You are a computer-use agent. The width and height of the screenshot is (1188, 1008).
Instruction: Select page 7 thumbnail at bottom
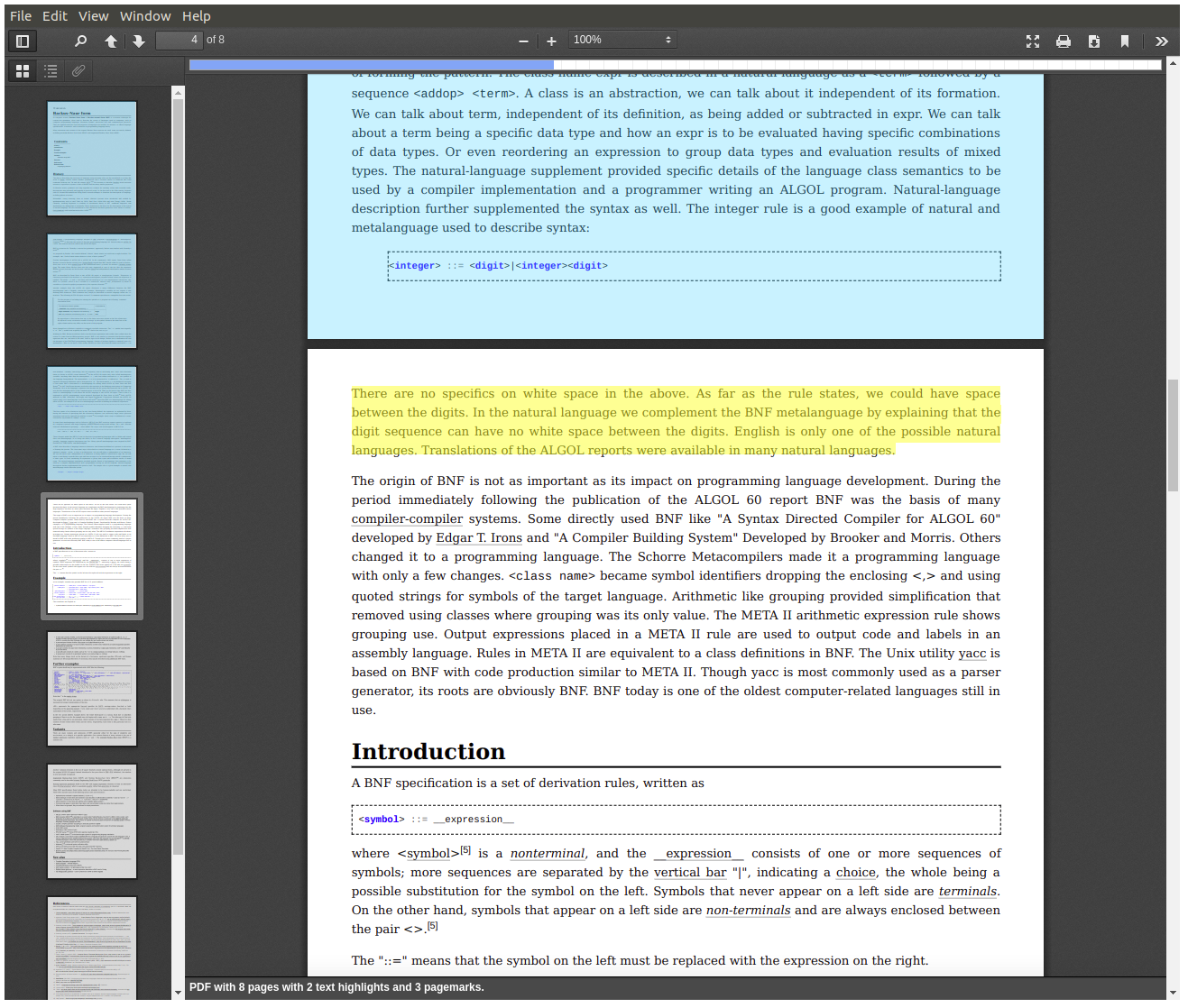tap(92, 948)
